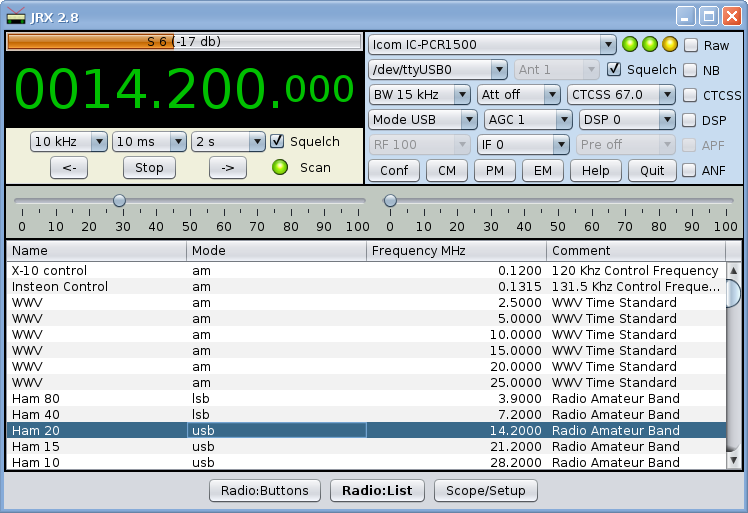Open the Icom IC-PCR1500 radio dropdown
This screenshot has height=513, width=748.
pyautogui.click(x=491, y=45)
